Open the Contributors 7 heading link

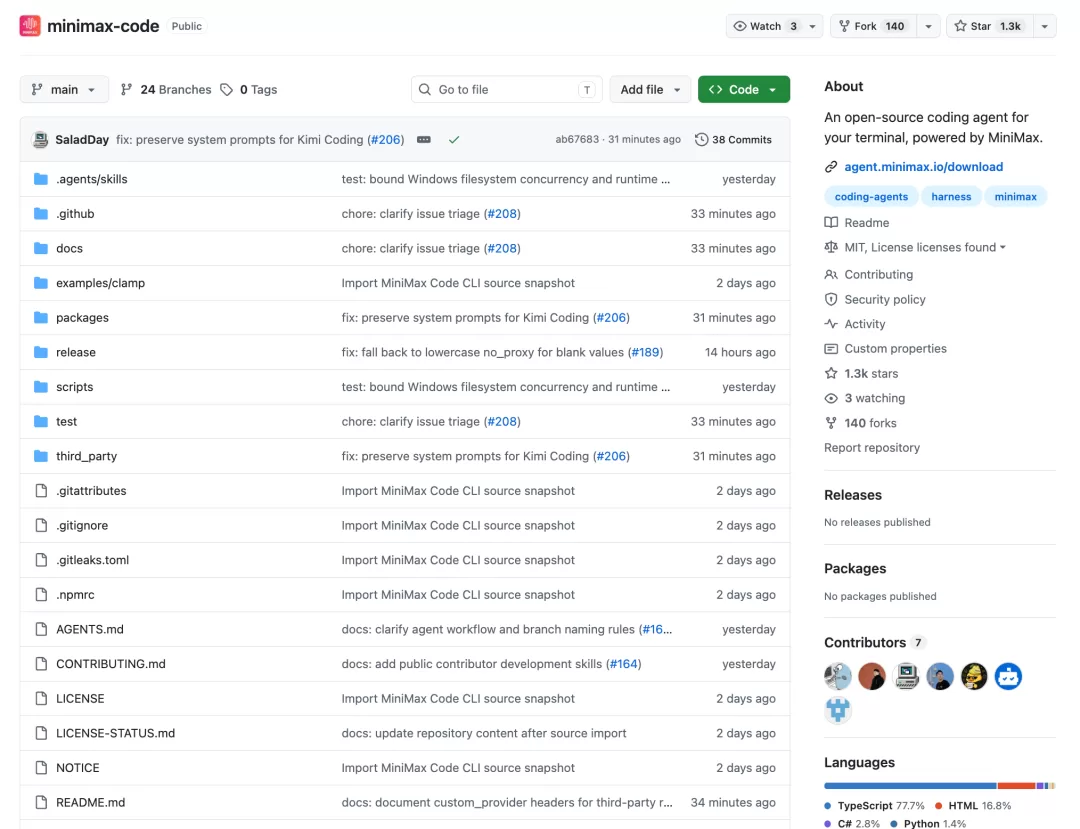click(x=873, y=642)
